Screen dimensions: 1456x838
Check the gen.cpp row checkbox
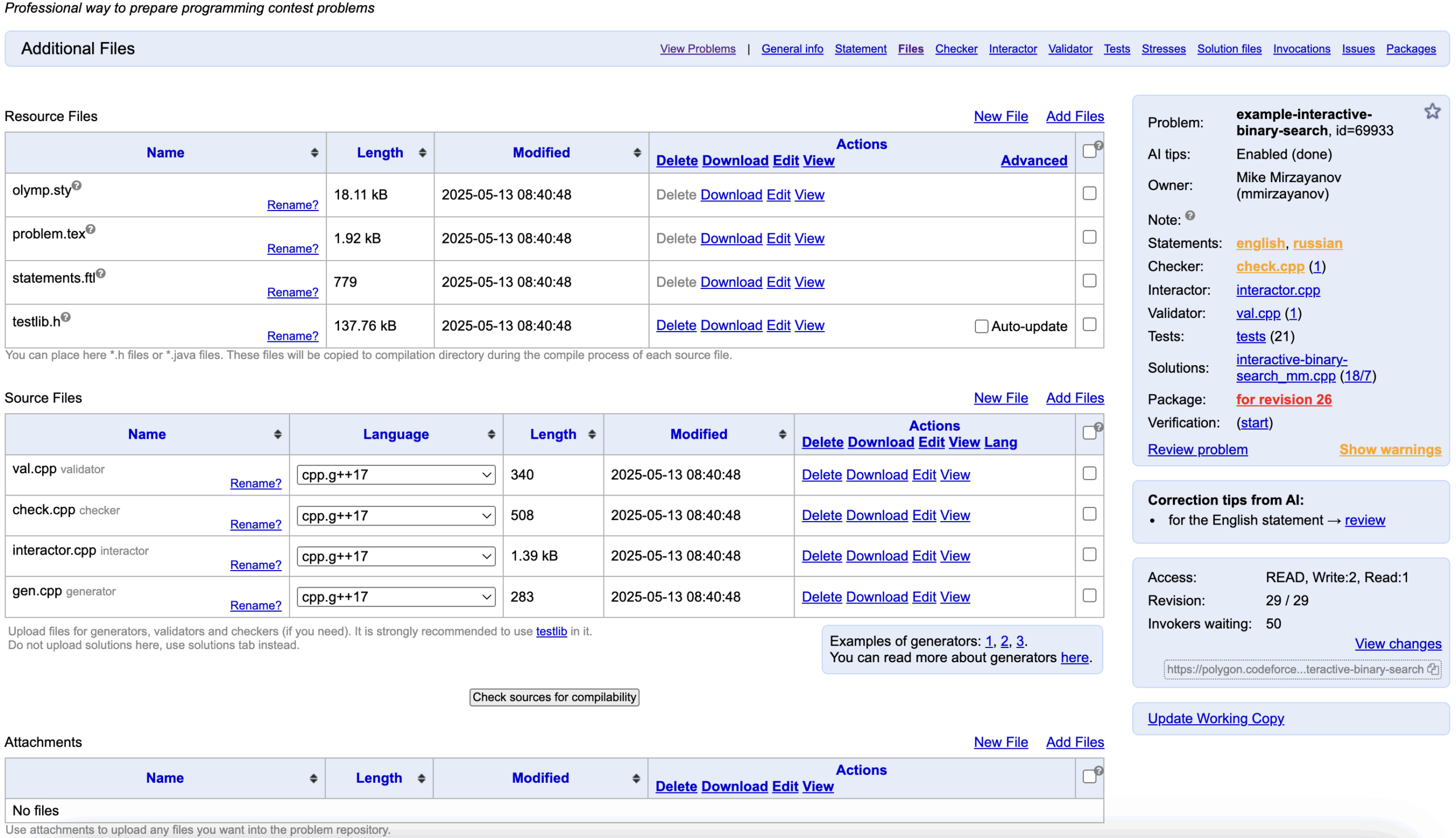[x=1089, y=595]
